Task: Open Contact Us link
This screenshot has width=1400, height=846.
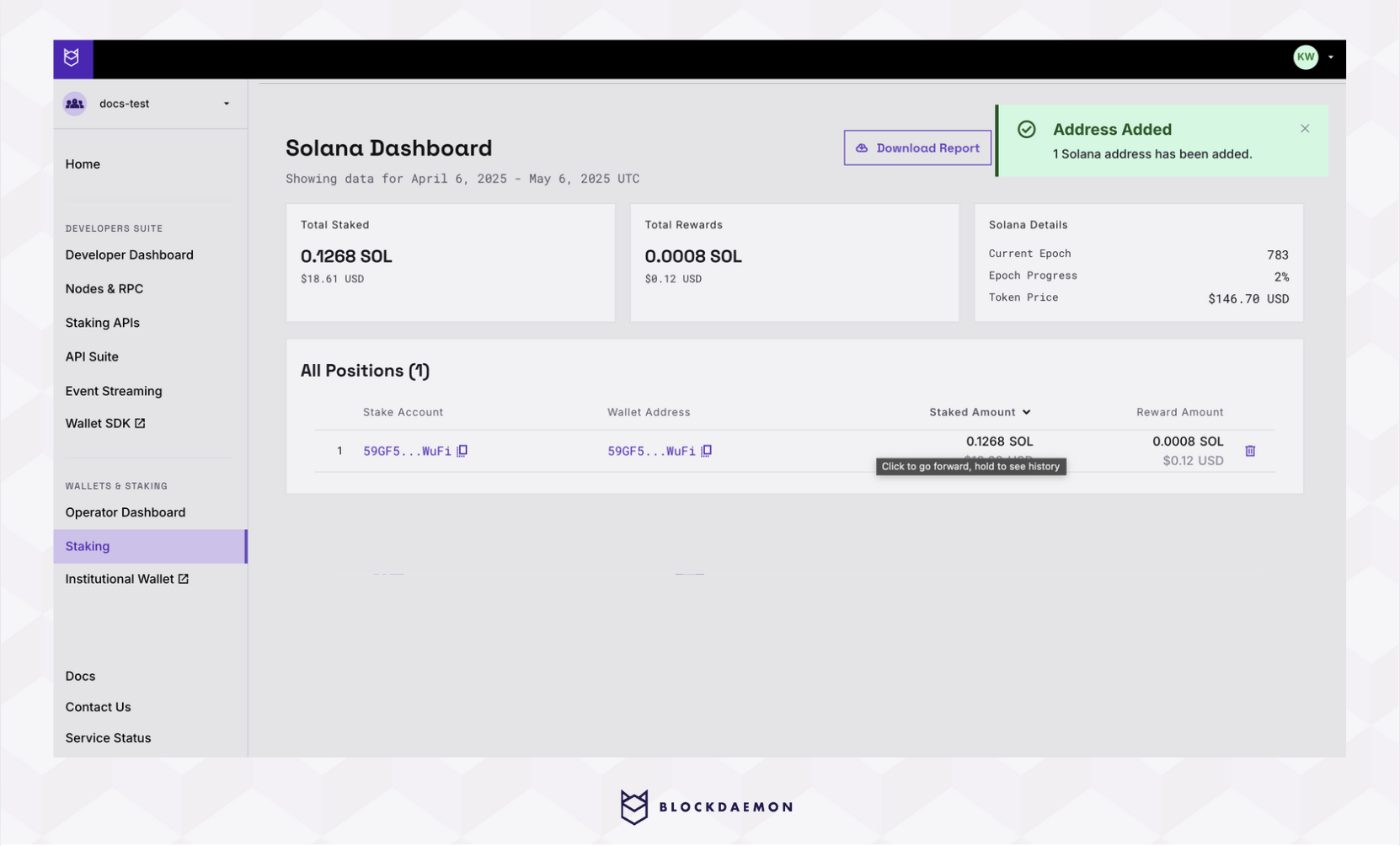Action: coord(98,707)
